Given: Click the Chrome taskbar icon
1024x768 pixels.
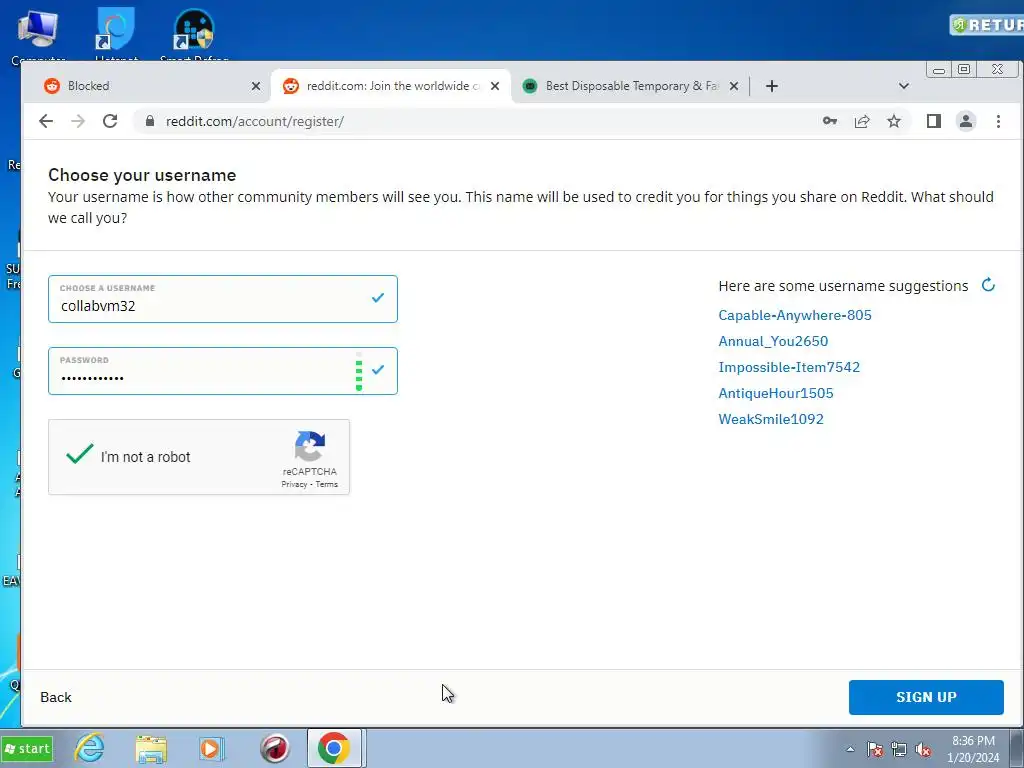Looking at the screenshot, I should click(x=334, y=748).
